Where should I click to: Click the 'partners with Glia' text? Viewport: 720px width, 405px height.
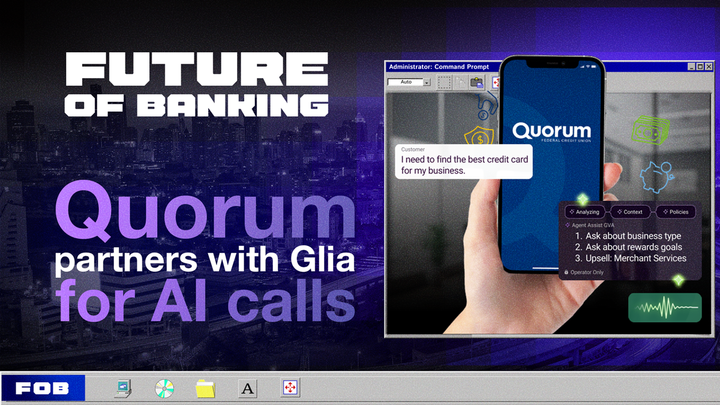(205, 259)
